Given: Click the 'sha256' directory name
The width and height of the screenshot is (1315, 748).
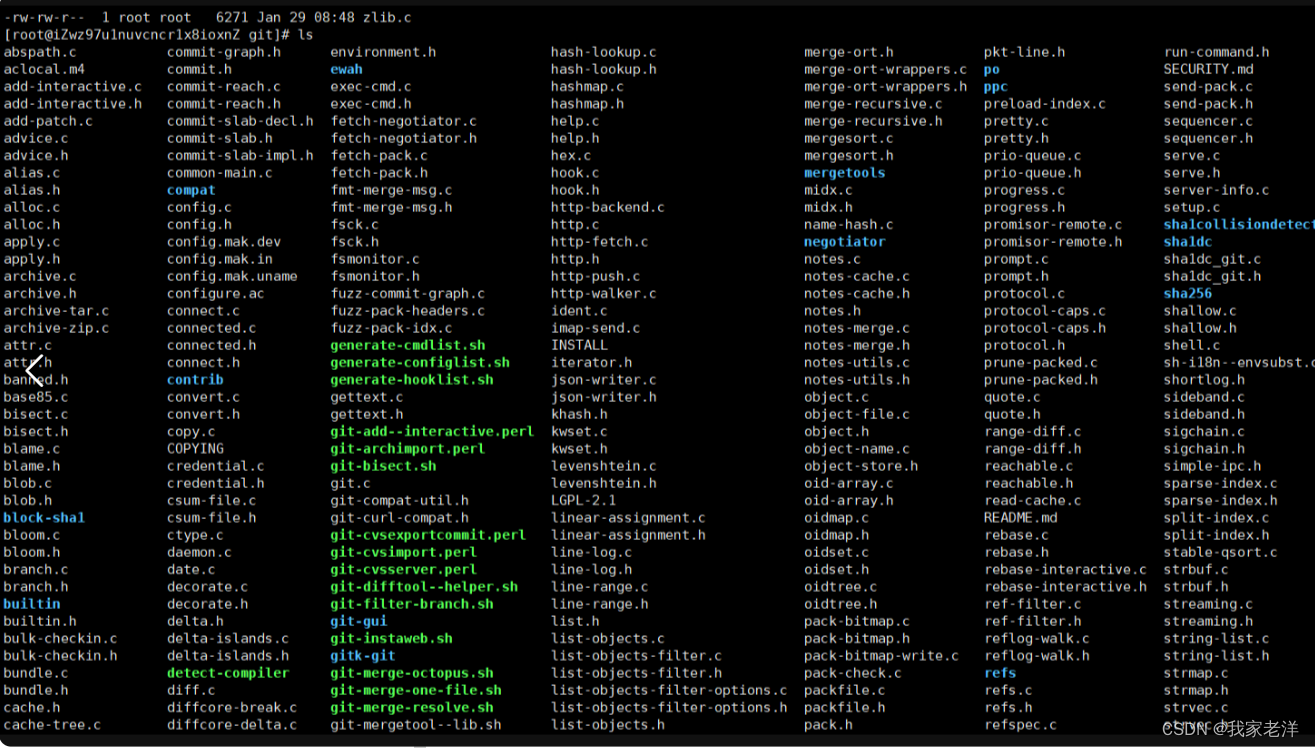Looking at the screenshot, I should pyautogui.click(x=1188, y=294).
